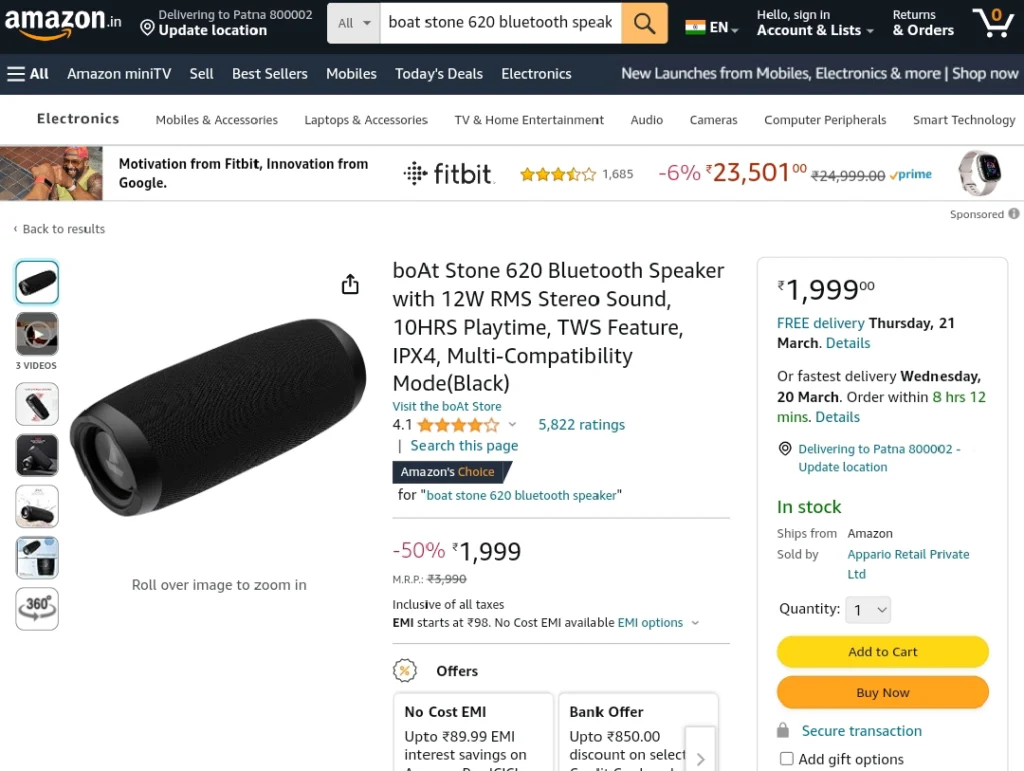Screen dimensions: 1024x771
Task: Open the All hamburger menu
Action: click(28, 74)
